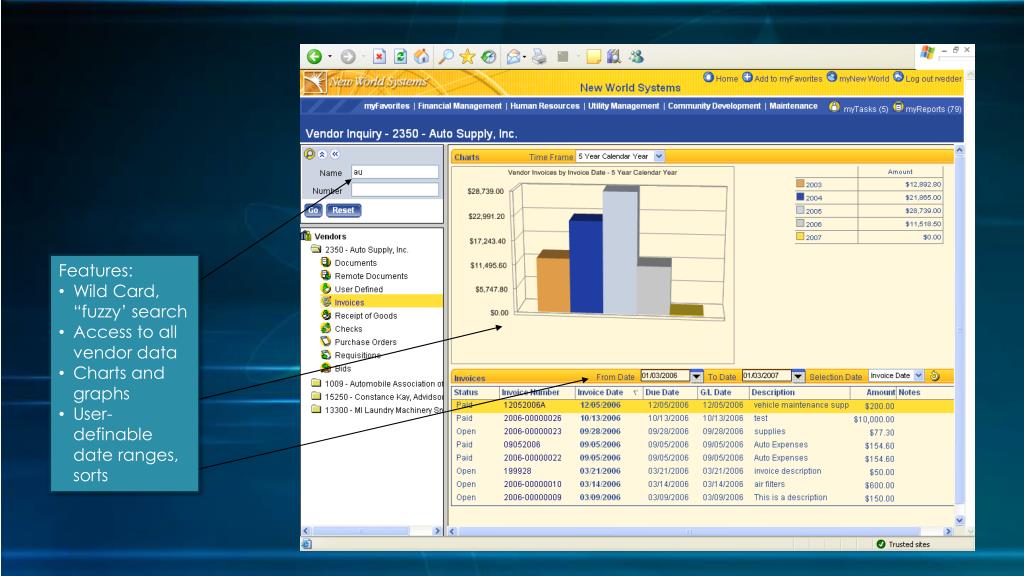Click the plus icon for Add to myFavorites
Viewport: 1024px width, 576px height.
click(x=747, y=77)
